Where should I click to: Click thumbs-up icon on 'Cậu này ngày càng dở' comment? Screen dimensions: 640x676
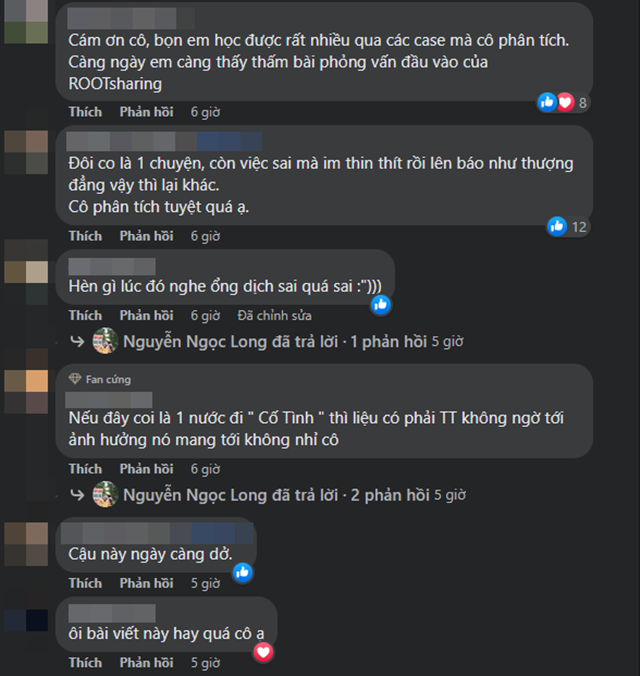(243, 573)
